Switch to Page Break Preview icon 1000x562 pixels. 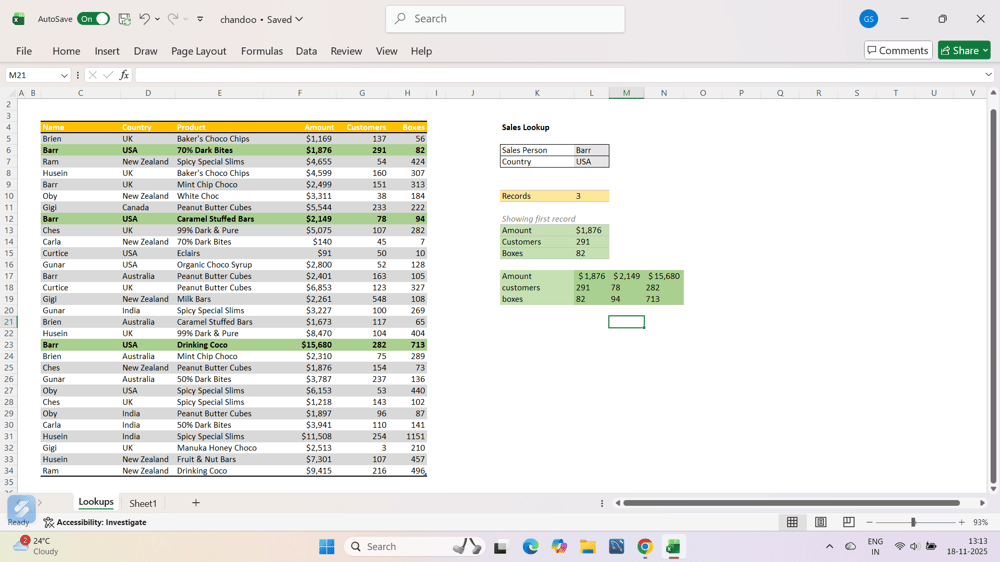click(x=849, y=522)
